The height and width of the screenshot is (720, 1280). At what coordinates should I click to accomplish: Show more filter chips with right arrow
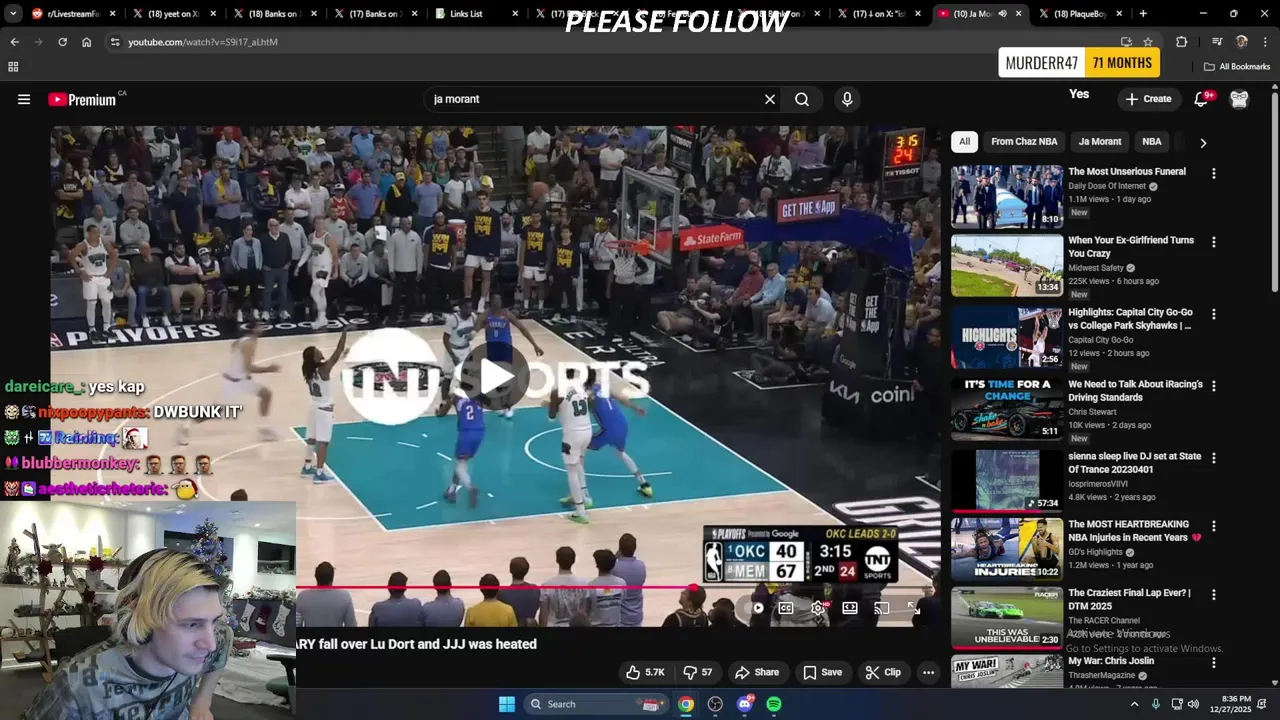1203,143
